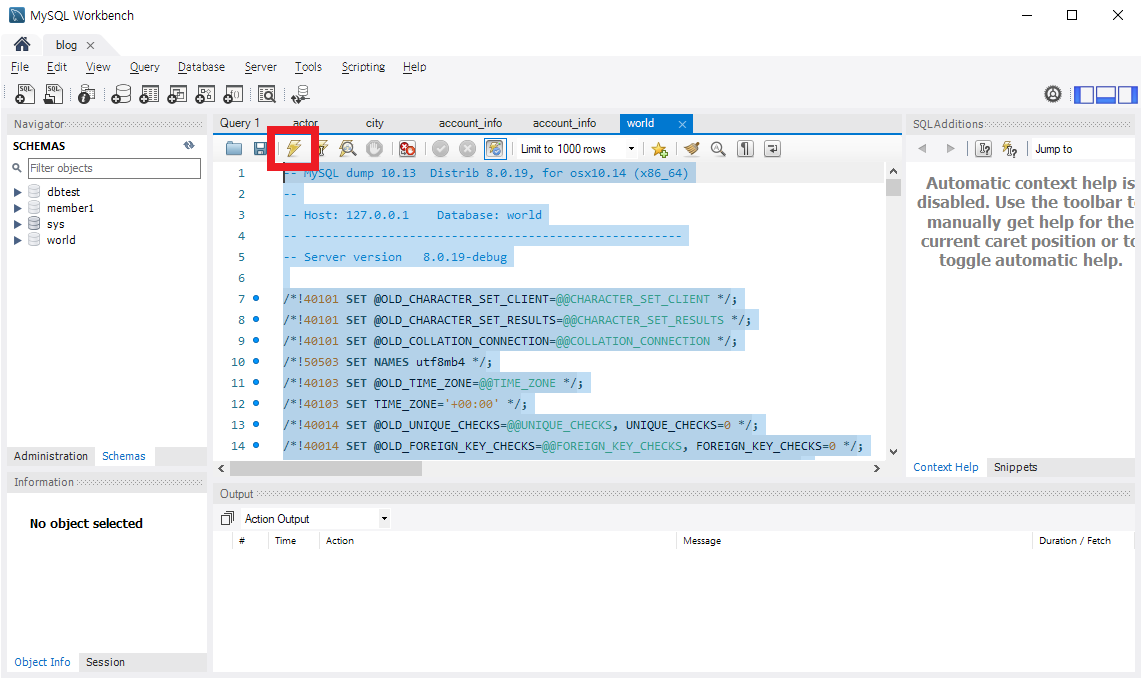Go to the Workbench home screen
This screenshot has height=679, width=1142.
[22, 44]
